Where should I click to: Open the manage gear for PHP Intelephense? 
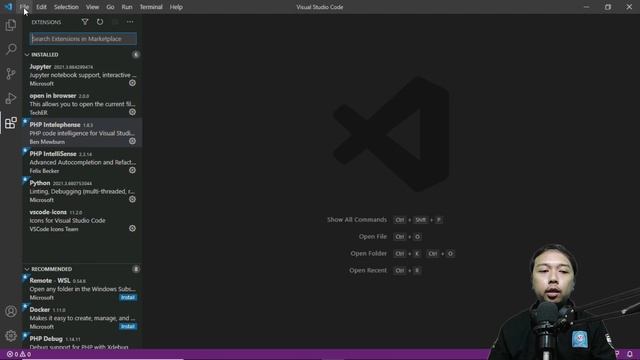coord(132,141)
